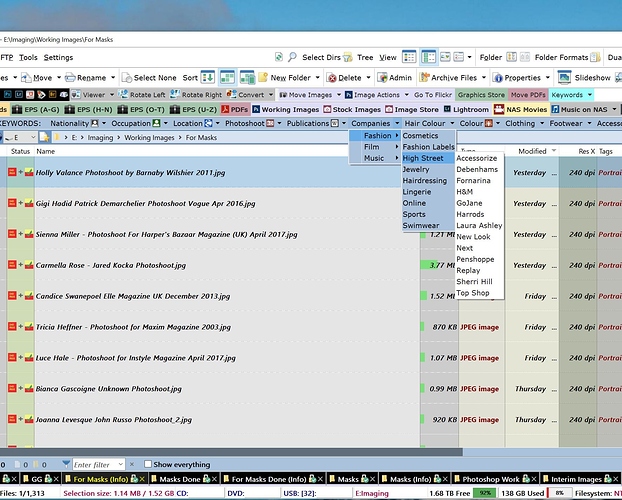Screen dimensions: 622x500
Task: Open Music on NAS shortcut
Action: tap(580, 109)
